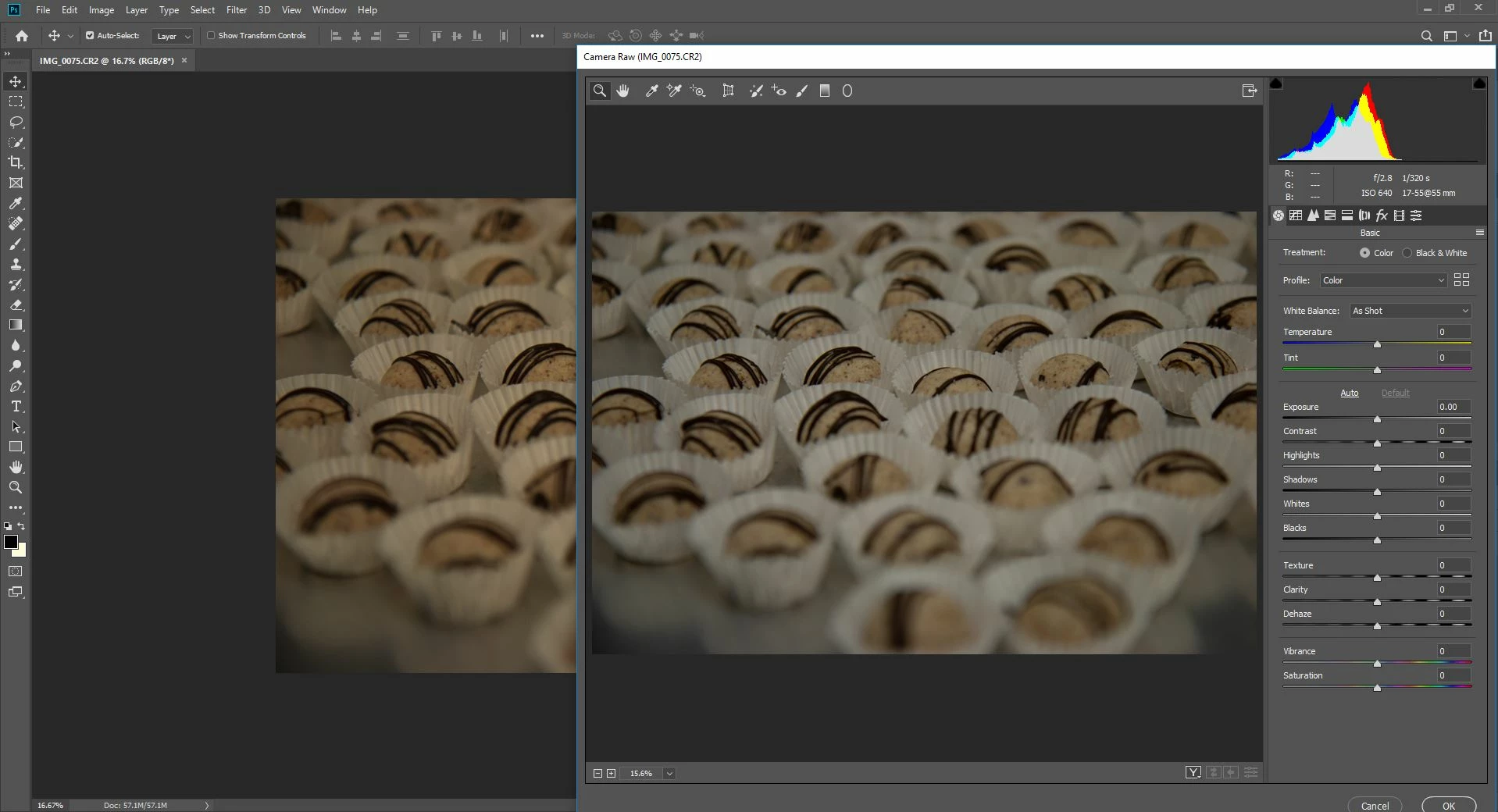Viewport: 1498px width, 812px height.
Task: Pick the Horizontal Type tool
Action: 16,407
